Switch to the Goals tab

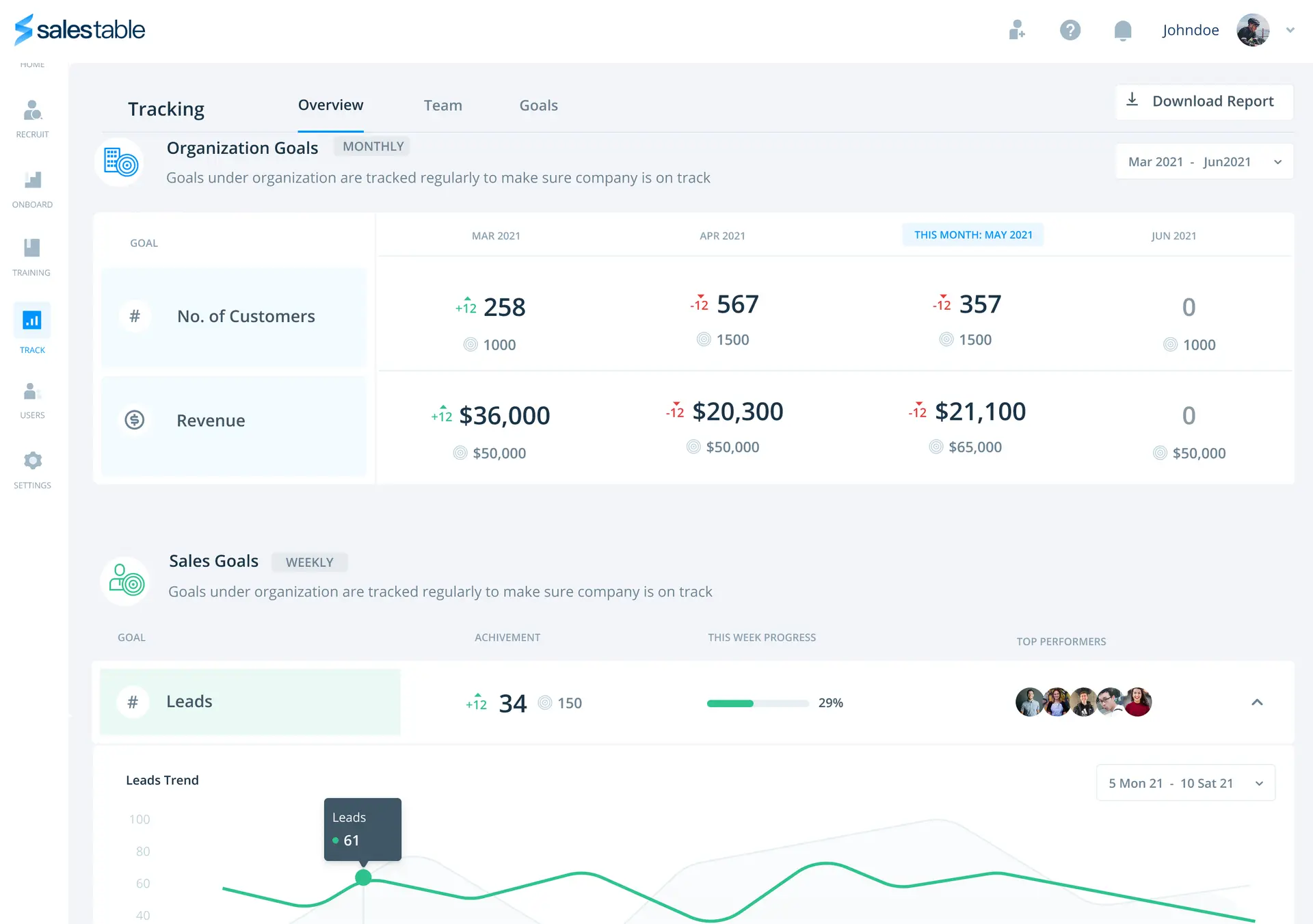click(538, 105)
